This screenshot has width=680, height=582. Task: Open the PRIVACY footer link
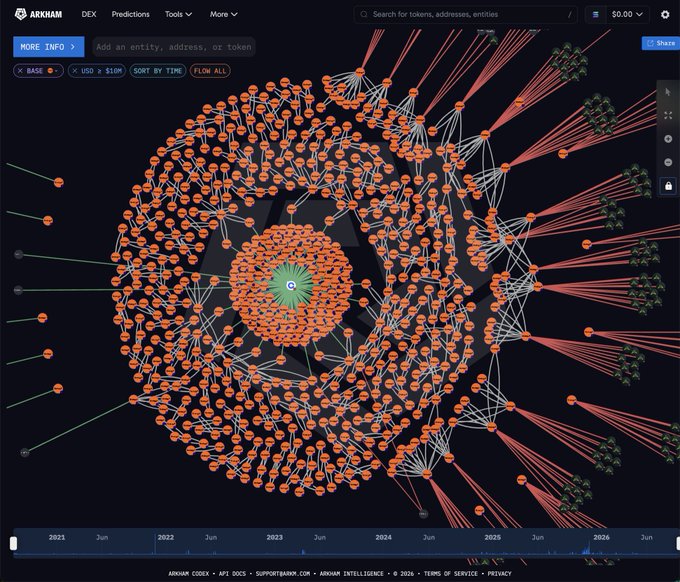(x=499, y=573)
